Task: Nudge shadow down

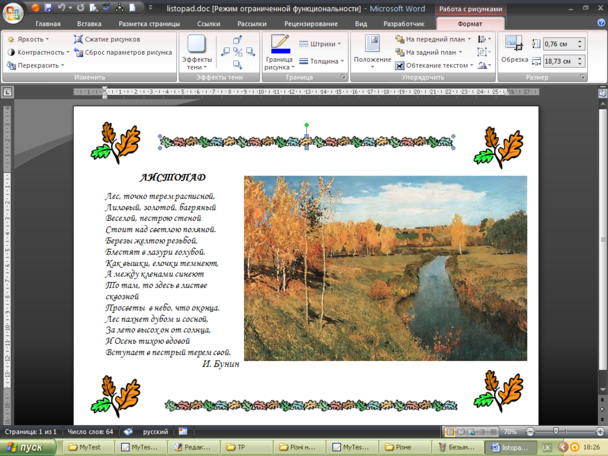Action: click(238, 64)
